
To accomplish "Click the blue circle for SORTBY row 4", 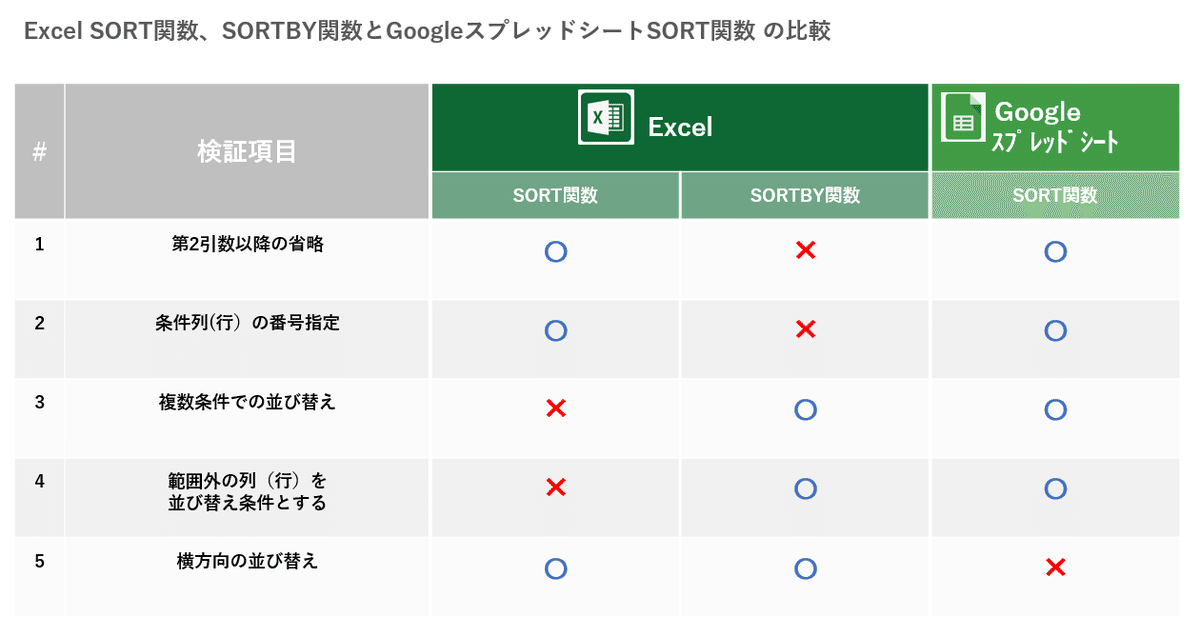I will [x=806, y=489].
